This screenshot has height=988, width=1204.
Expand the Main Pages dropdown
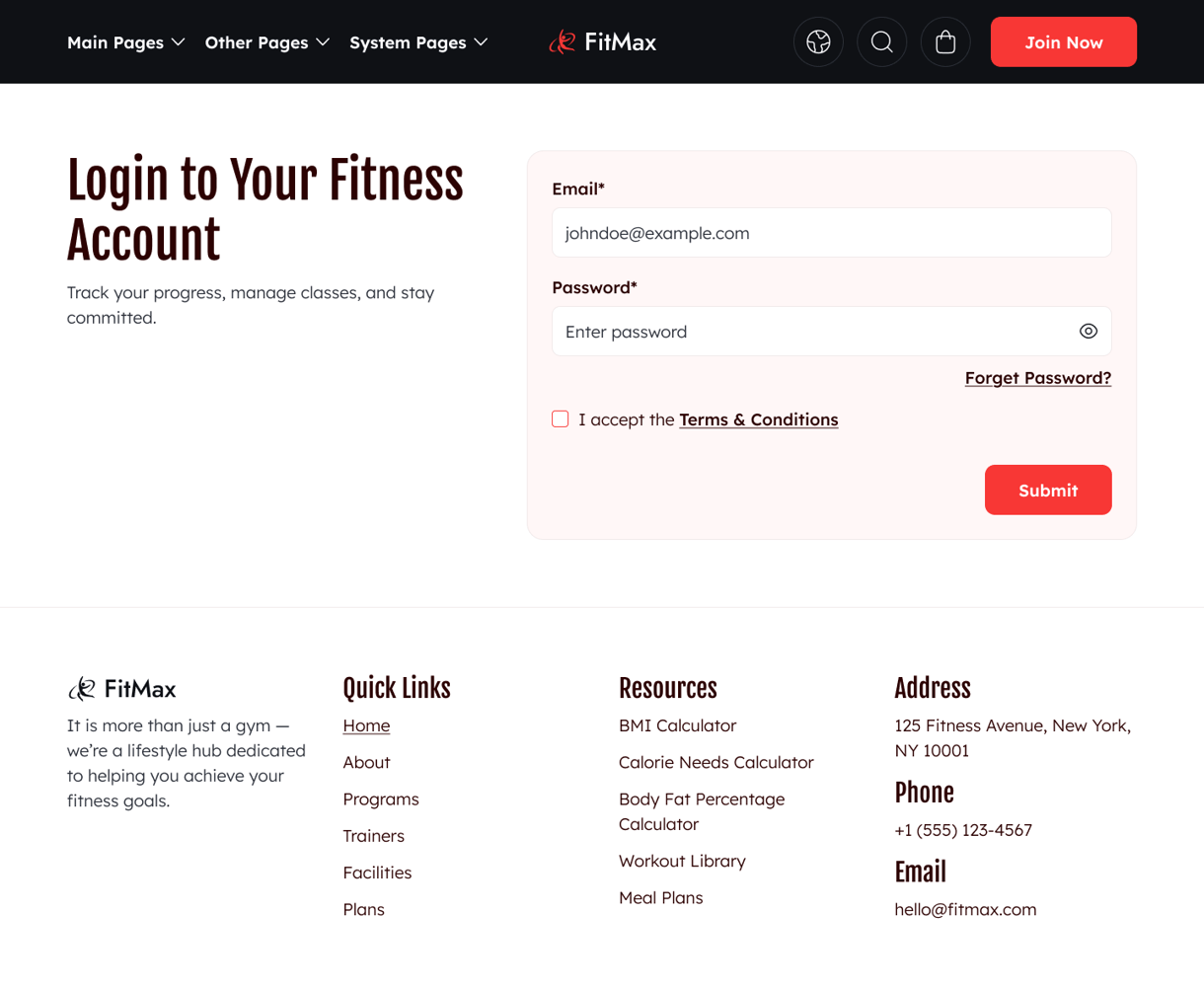click(125, 41)
